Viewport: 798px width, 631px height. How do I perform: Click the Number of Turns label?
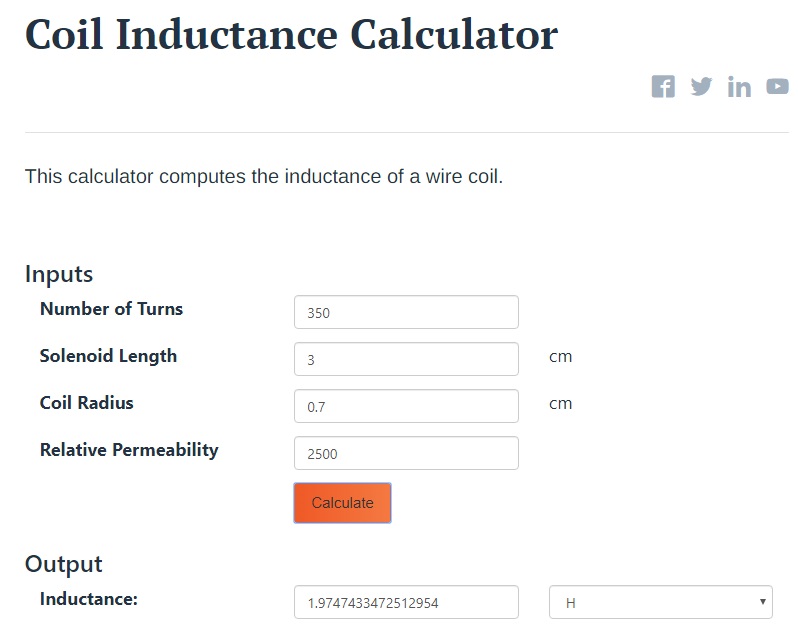(x=111, y=309)
